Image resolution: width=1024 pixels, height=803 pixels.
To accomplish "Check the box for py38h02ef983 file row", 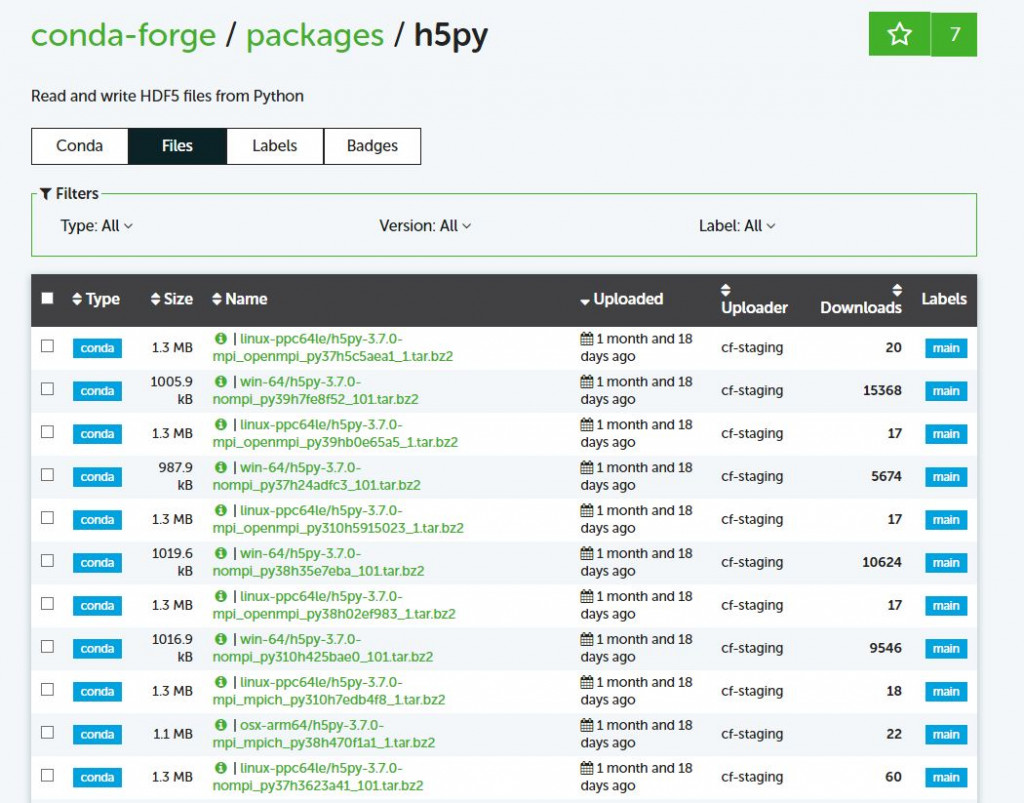I will [x=47, y=604].
